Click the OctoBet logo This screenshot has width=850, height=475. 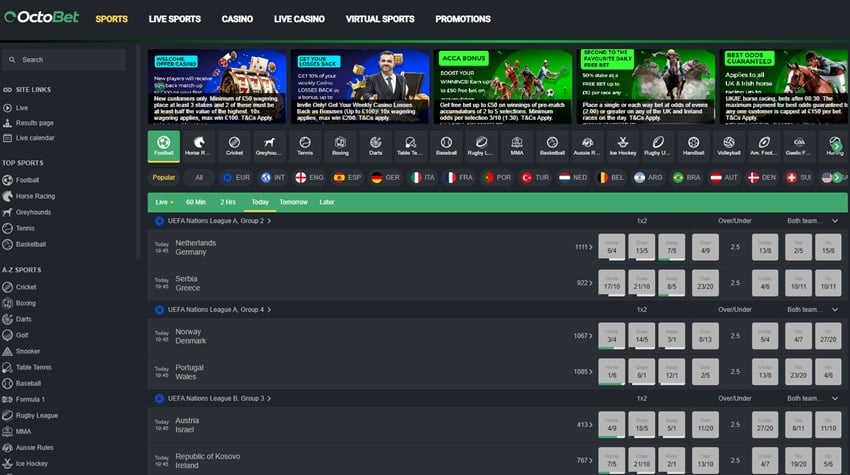41,17
